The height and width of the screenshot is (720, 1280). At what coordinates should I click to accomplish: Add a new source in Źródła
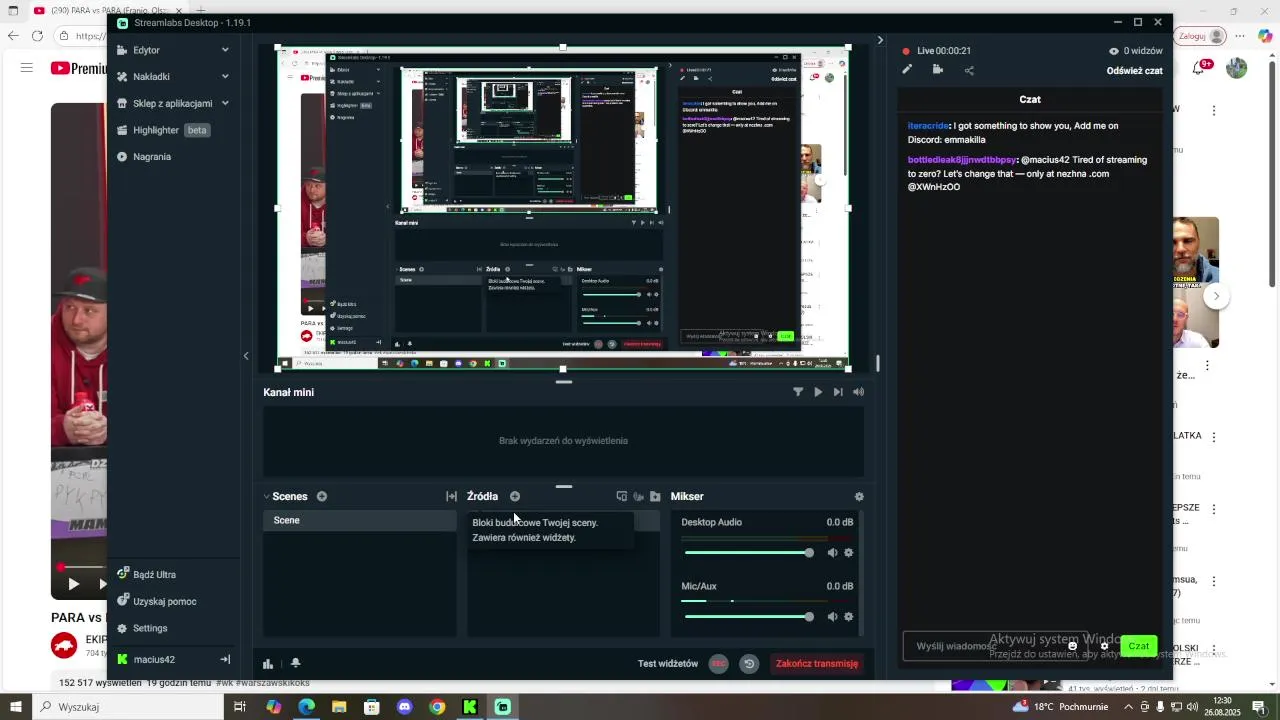[515, 497]
